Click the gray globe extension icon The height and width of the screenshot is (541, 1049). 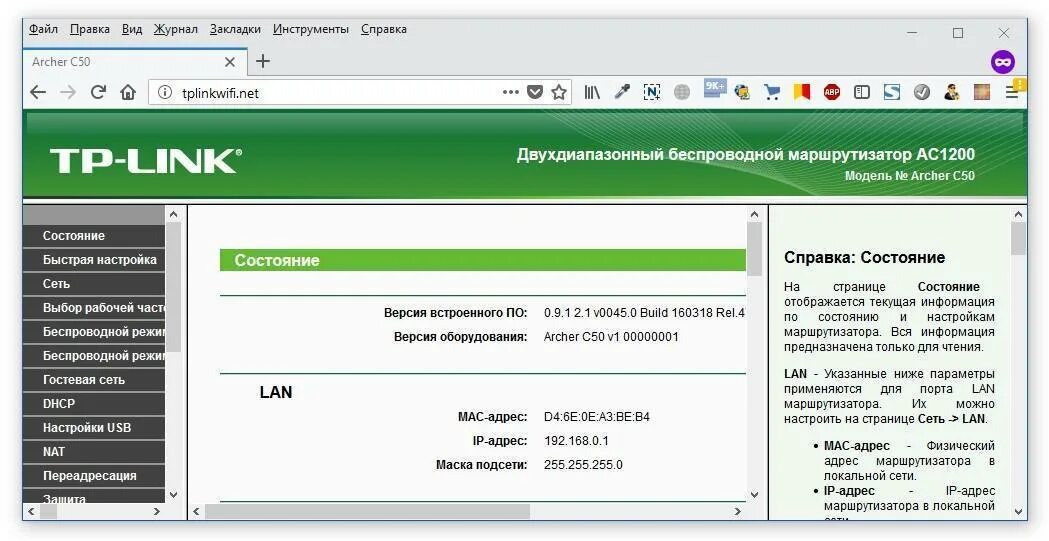point(682,92)
